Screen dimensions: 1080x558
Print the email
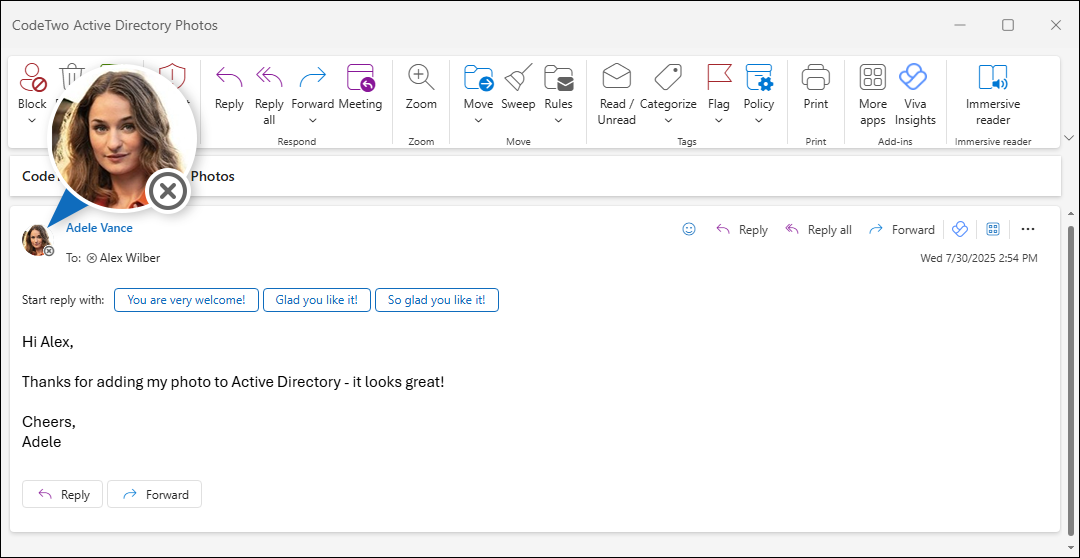pos(816,87)
